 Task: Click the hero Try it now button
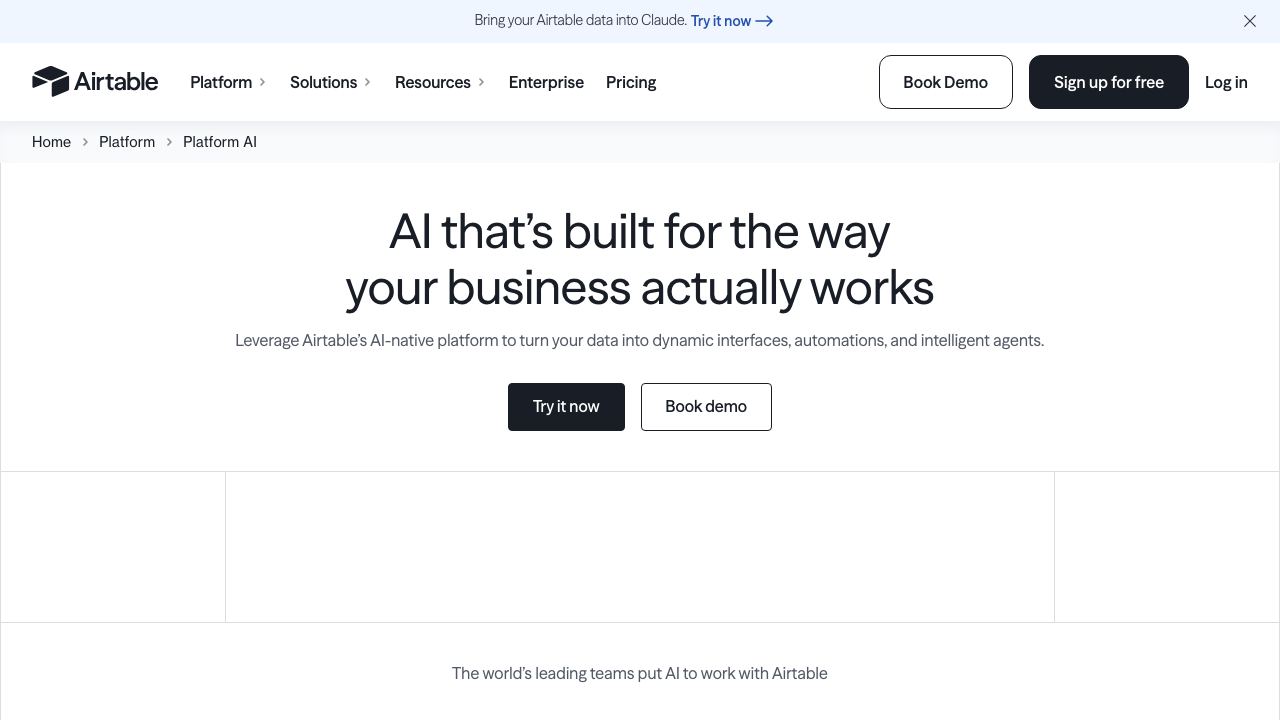click(566, 407)
